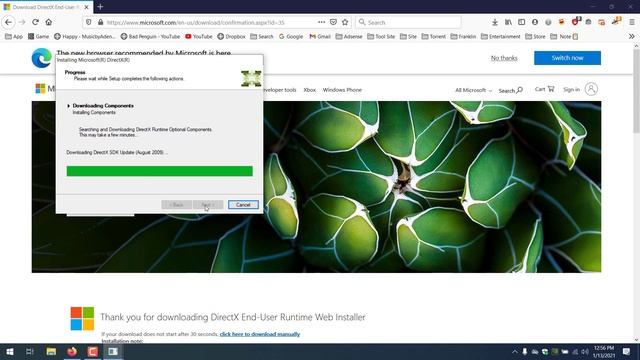The height and width of the screenshot is (360, 640).
Task: Open the Gmail bookmark
Action: (x=320, y=36)
